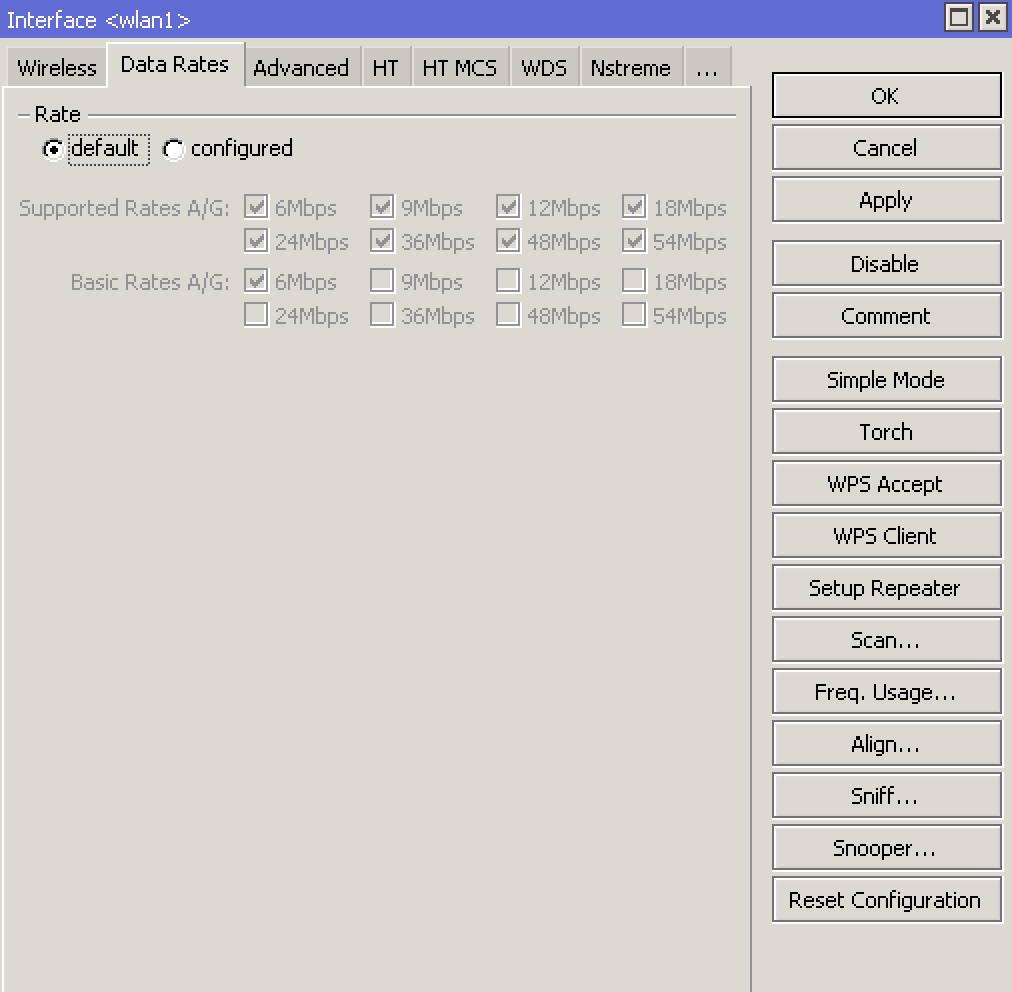Switch to the HT MCS tab
The height and width of the screenshot is (992, 1012).
point(460,67)
